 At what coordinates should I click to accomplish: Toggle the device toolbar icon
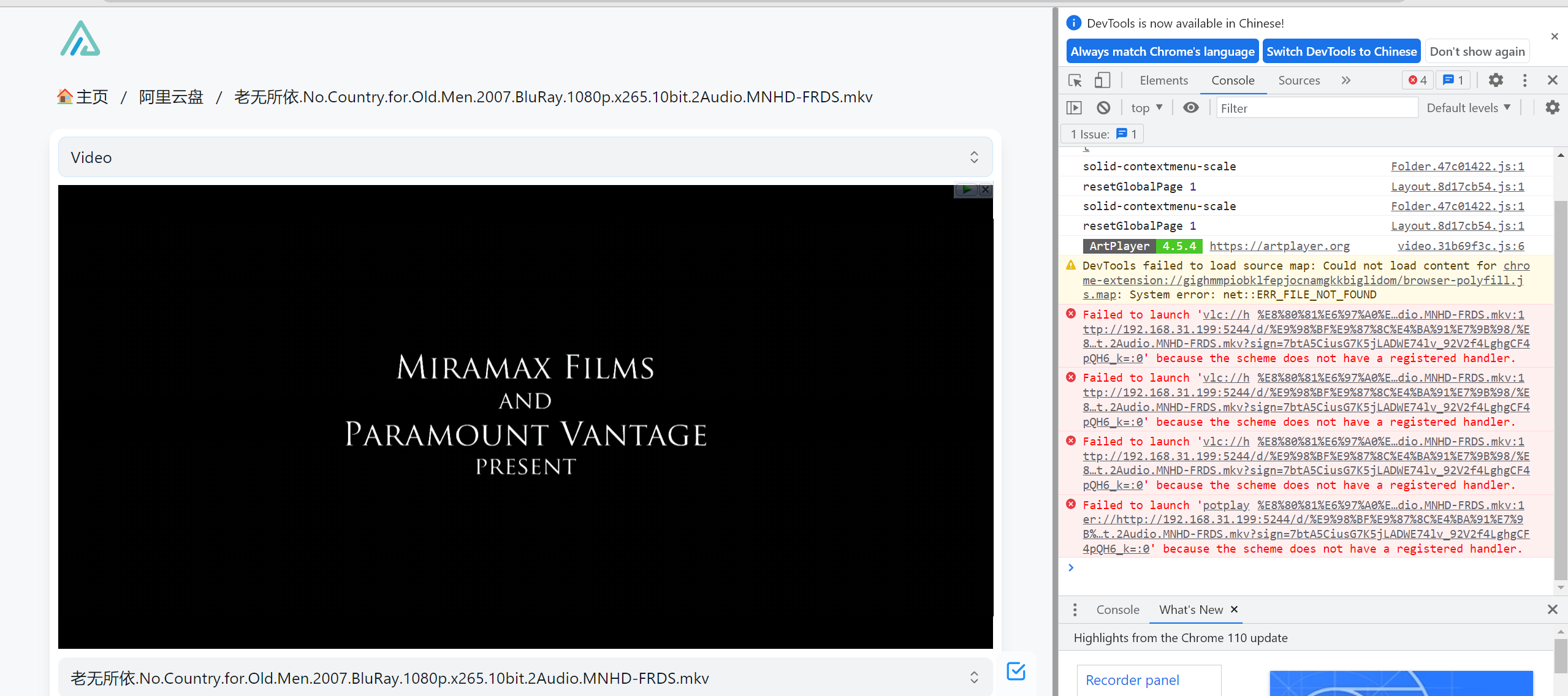point(1102,80)
